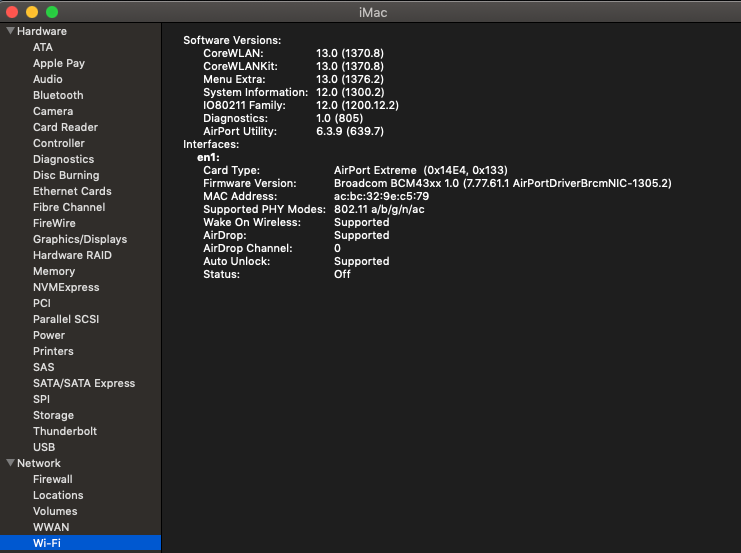Screen dimensions: 741x553
Task: Select the highlighted Wi-Fi entry
Action: coord(47,543)
